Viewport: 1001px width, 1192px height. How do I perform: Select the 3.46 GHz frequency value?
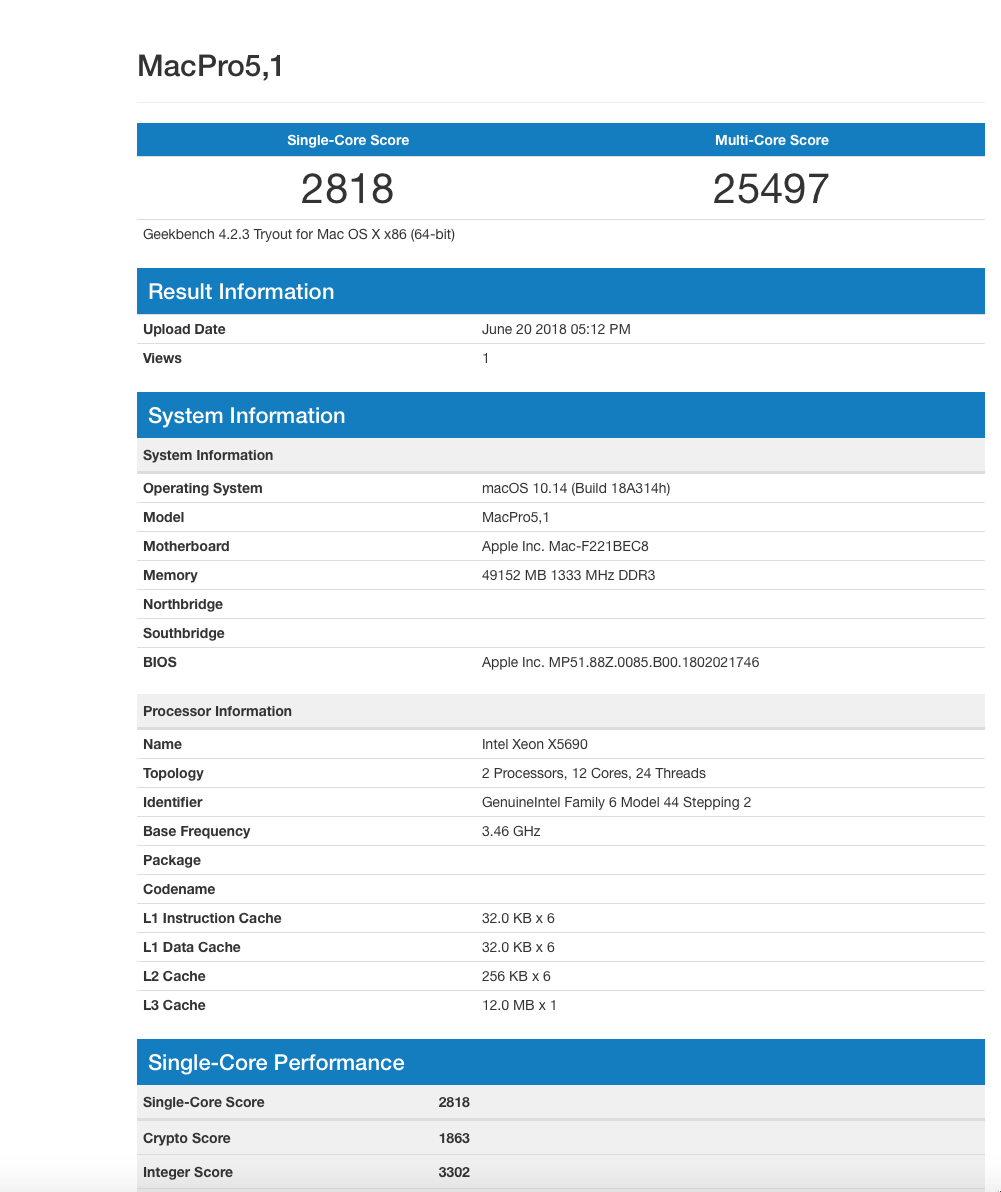coord(511,831)
